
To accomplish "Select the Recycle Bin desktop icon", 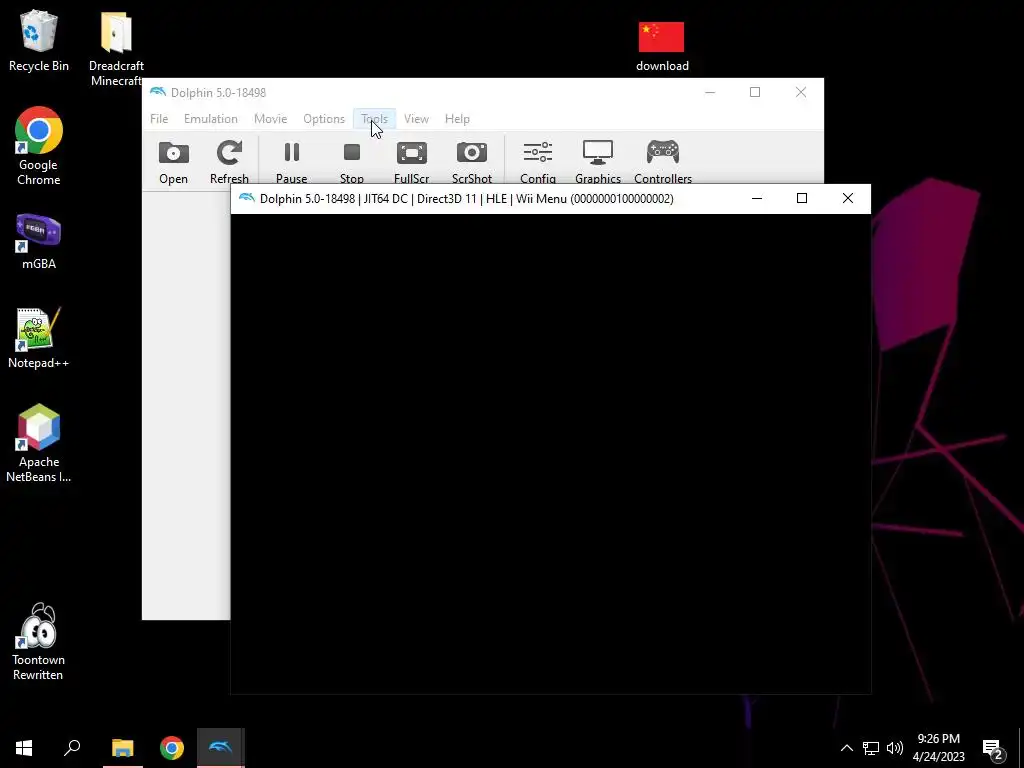I will [39, 40].
